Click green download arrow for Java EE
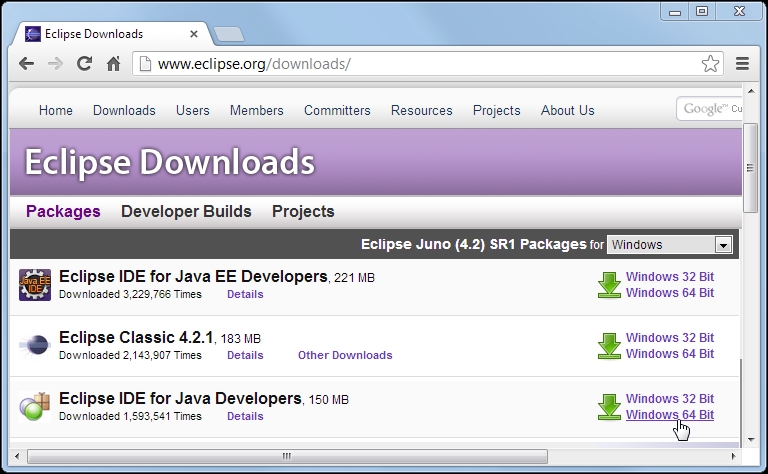 [x=609, y=285]
